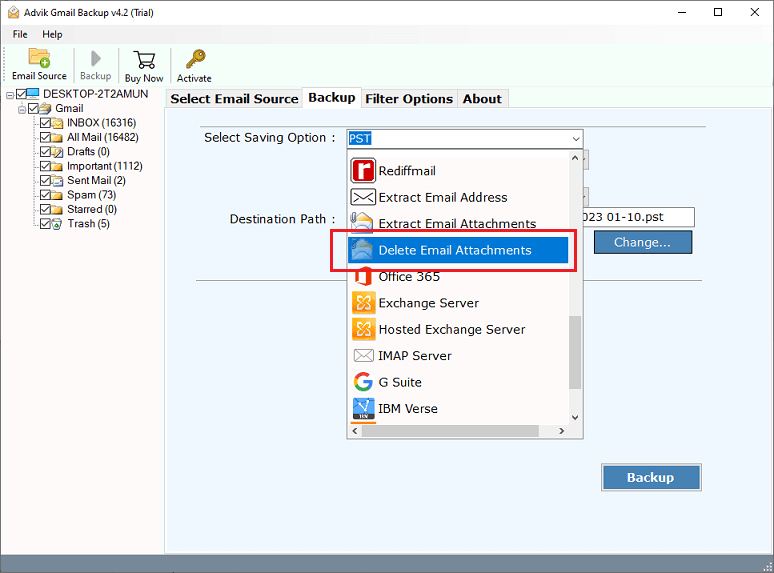Viewport: 774px width, 573px height.
Task: Select the G Suite option
Action: [458, 382]
